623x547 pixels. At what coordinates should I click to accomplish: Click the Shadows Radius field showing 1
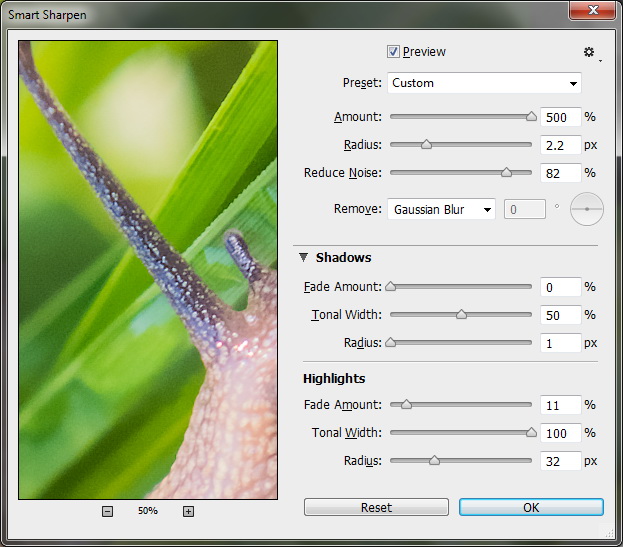pyautogui.click(x=561, y=343)
